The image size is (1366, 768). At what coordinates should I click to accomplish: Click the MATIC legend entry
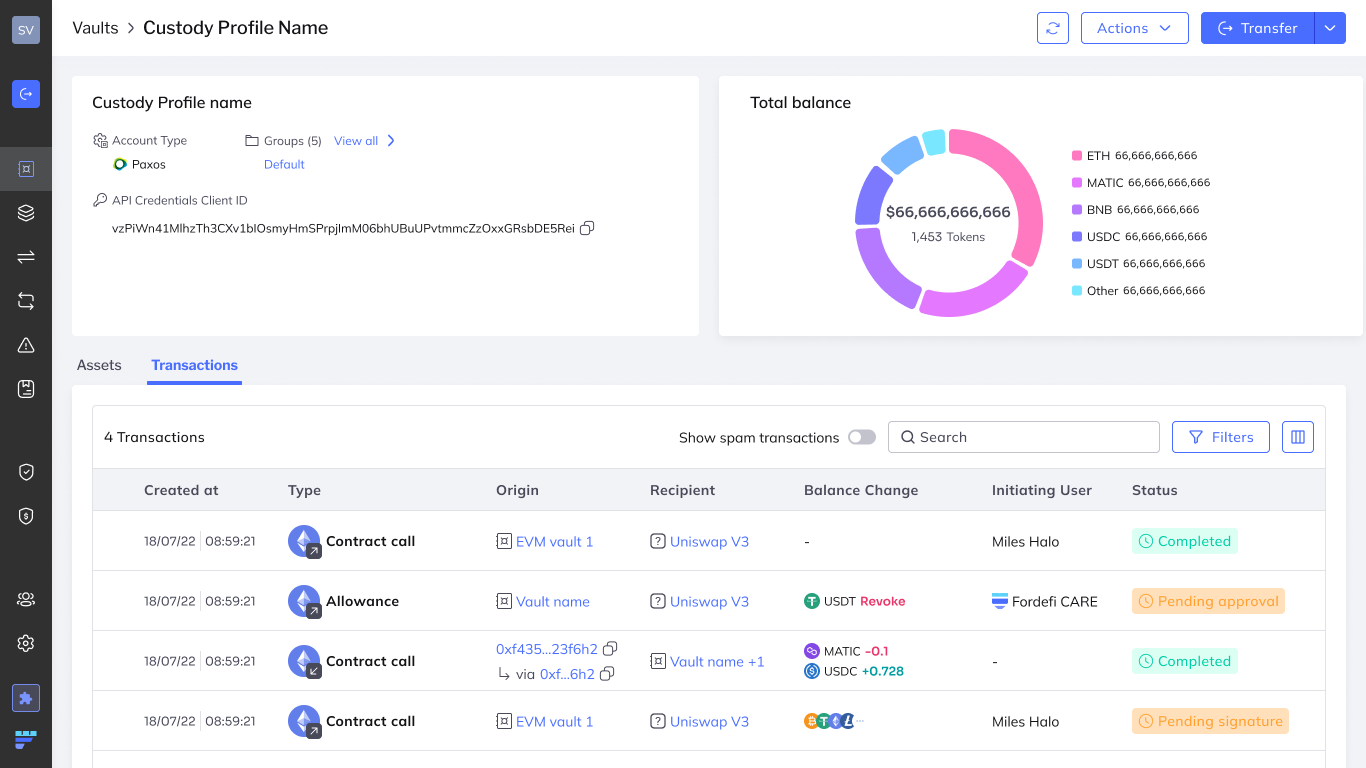tap(1141, 183)
